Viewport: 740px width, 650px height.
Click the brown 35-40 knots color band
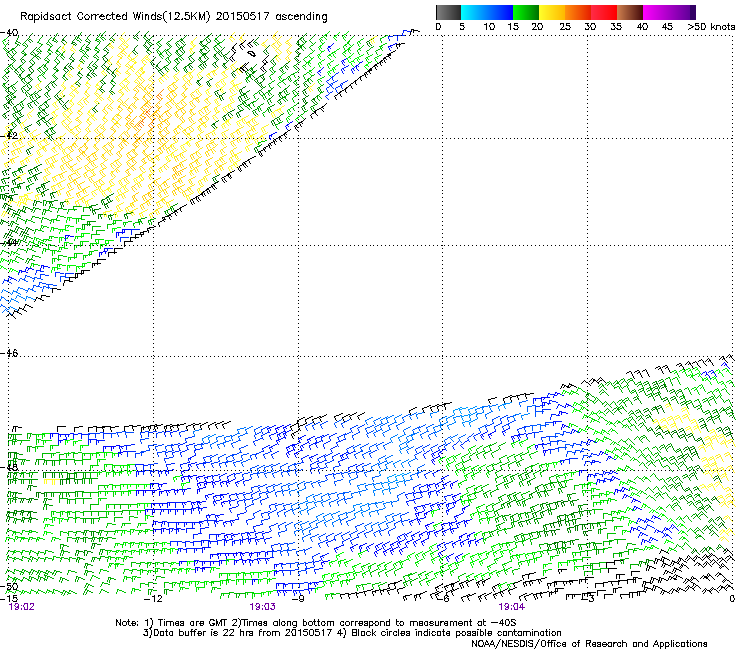tap(630, 12)
